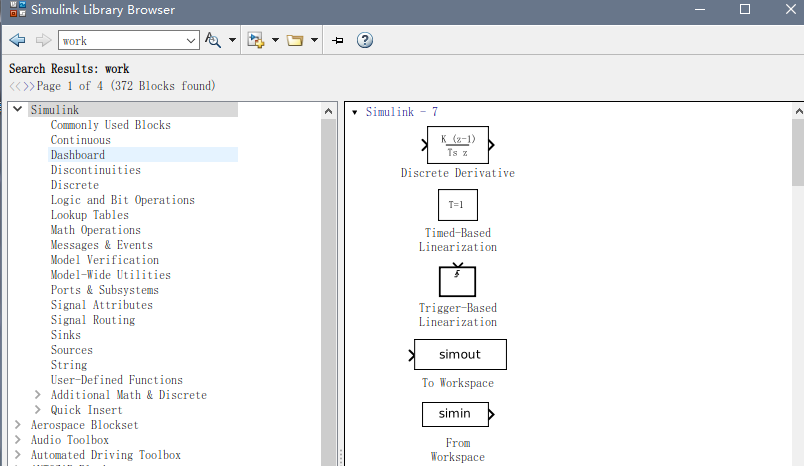The image size is (804, 466).
Task: Click the results pane scrollbar thumb
Action: click(798, 152)
